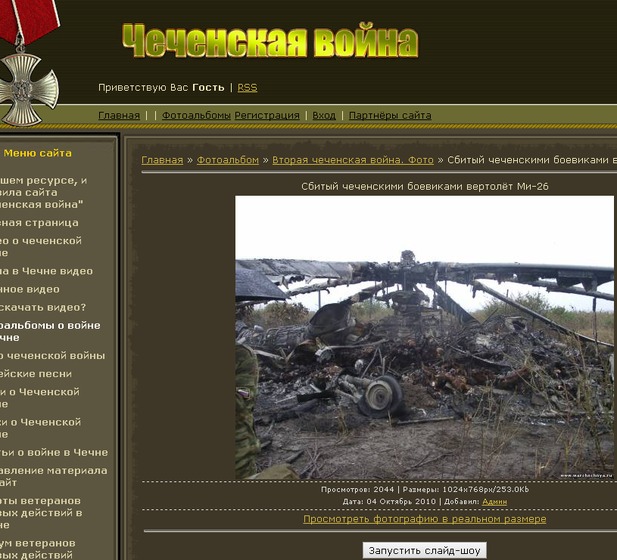Screen dimensions: 617x560
Task: Click the Запустить слайд-шоу button
Action: click(x=425, y=551)
